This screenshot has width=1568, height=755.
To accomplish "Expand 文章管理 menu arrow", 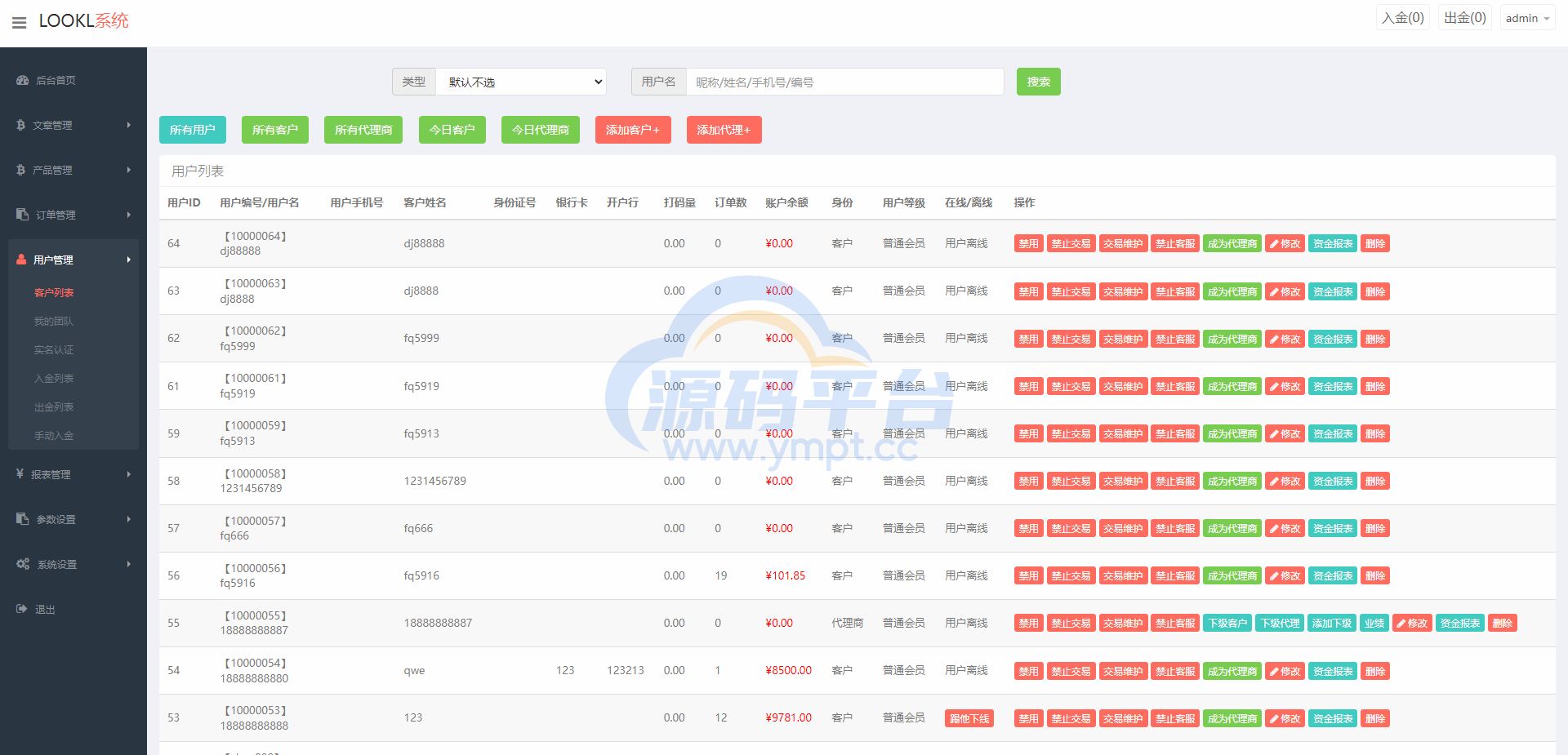I will (129, 125).
